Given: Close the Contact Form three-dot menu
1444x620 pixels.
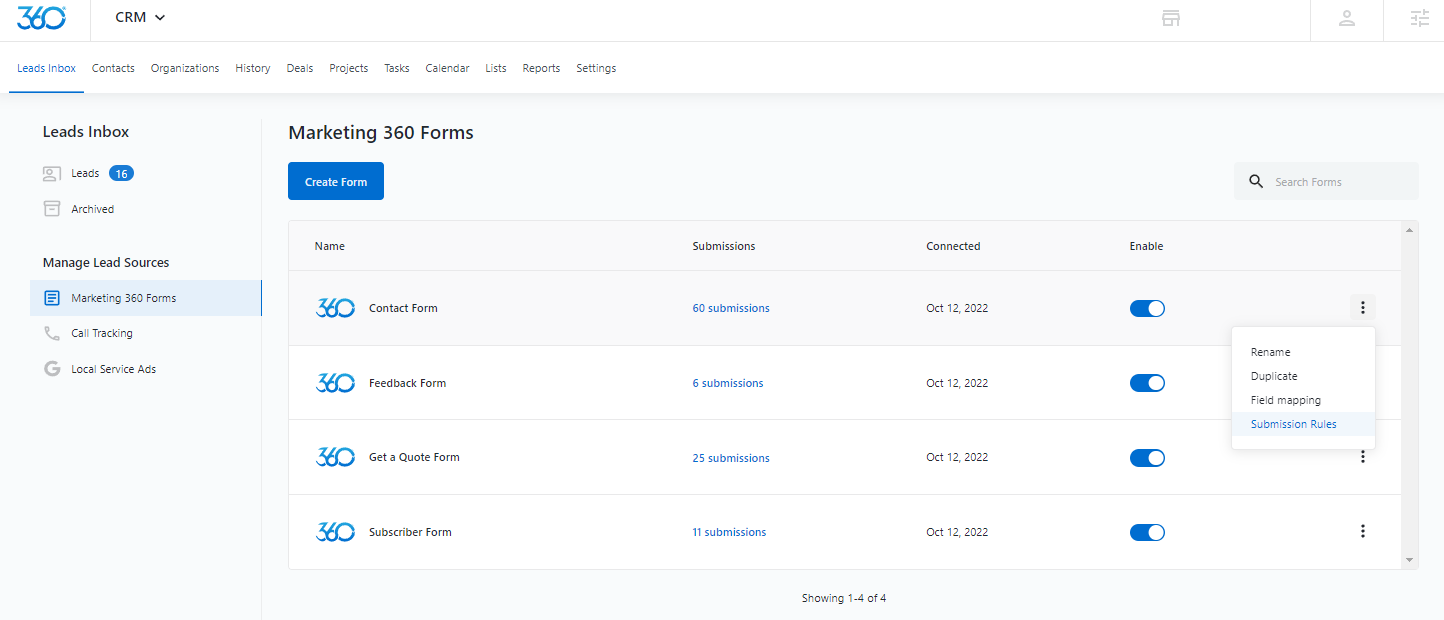Looking at the screenshot, I should point(1362,308).
